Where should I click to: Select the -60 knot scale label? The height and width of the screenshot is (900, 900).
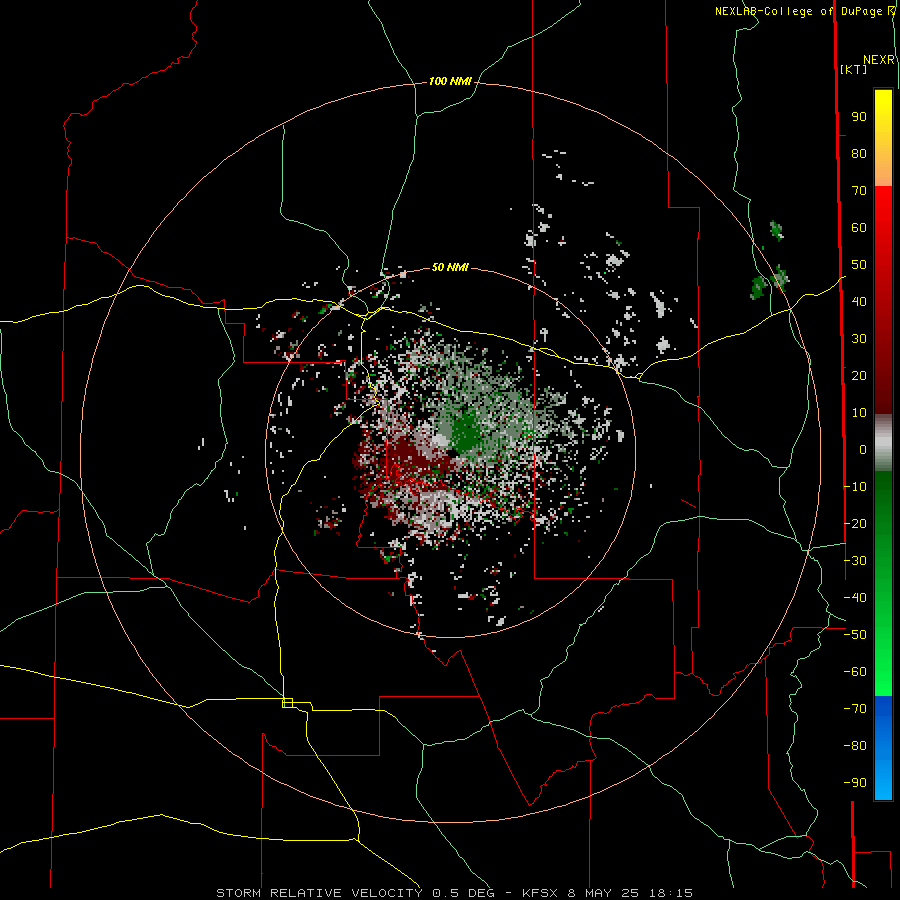[855, 672]
